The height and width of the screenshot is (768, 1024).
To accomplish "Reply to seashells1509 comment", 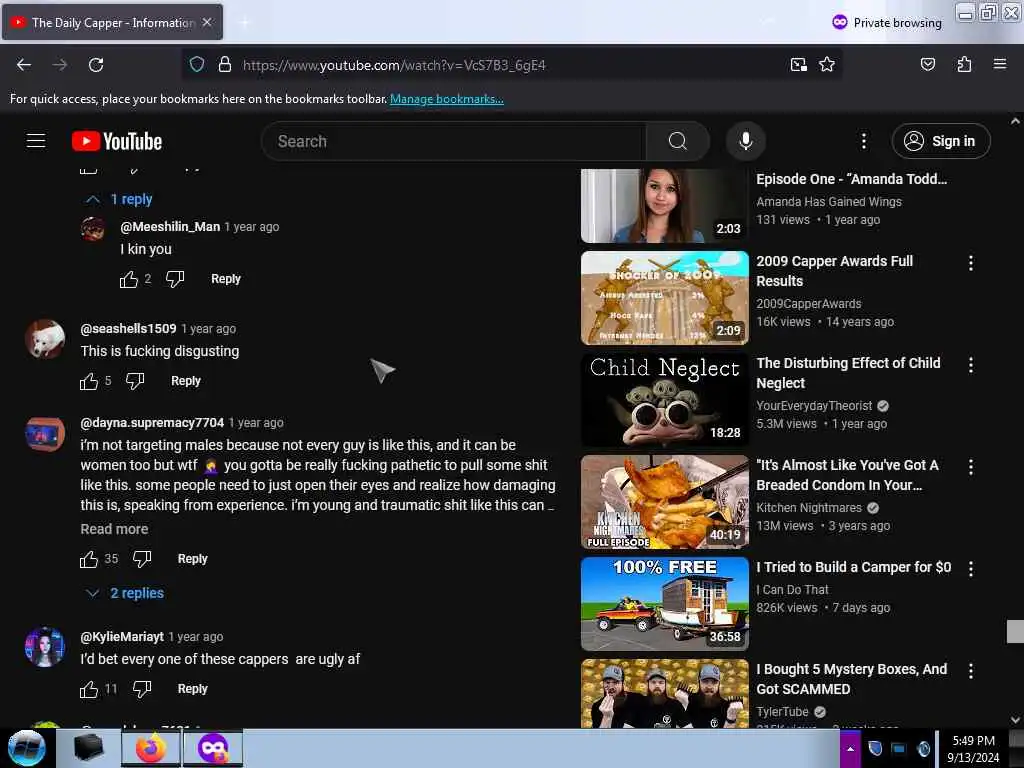I will tap(185, 381).
